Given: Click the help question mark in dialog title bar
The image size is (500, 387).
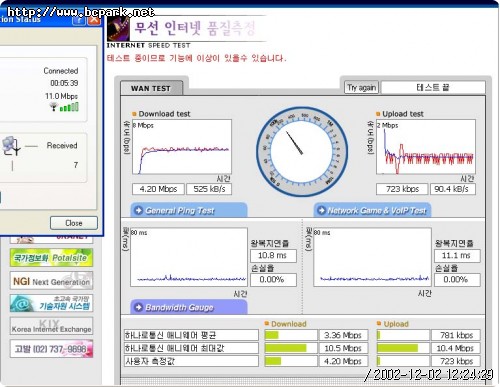Looking at the screenshot, I should [79, 20].
